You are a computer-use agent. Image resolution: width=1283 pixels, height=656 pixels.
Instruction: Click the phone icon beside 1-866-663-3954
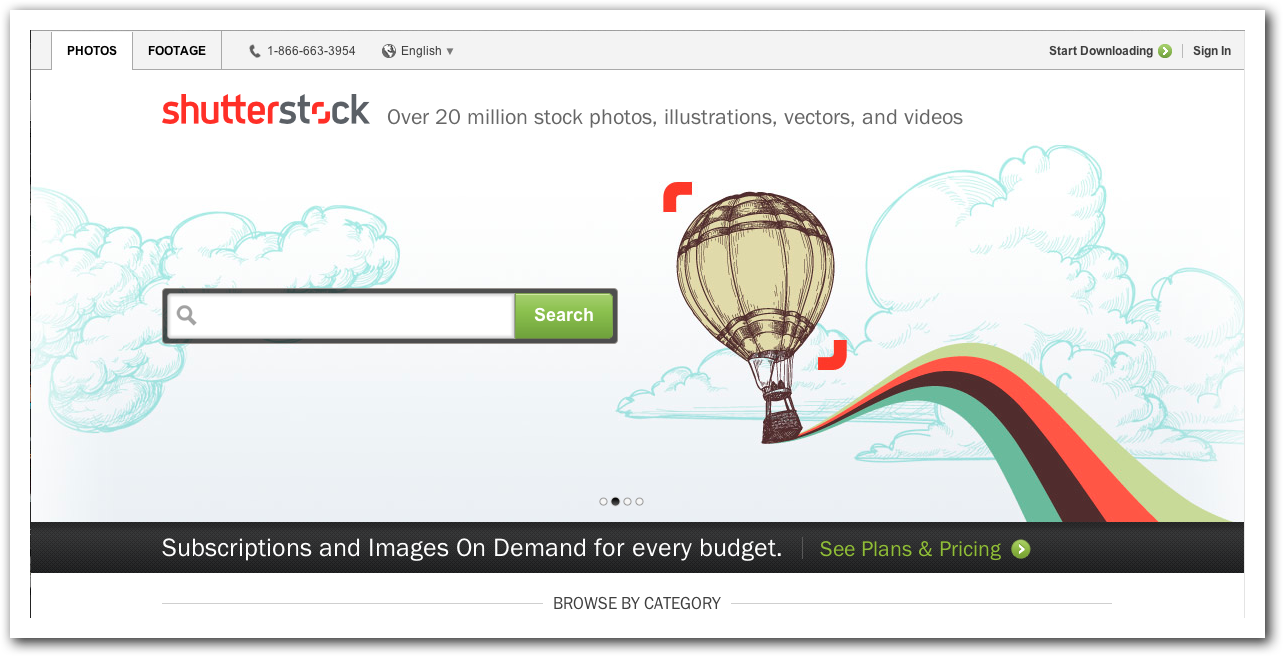(255, 51)
